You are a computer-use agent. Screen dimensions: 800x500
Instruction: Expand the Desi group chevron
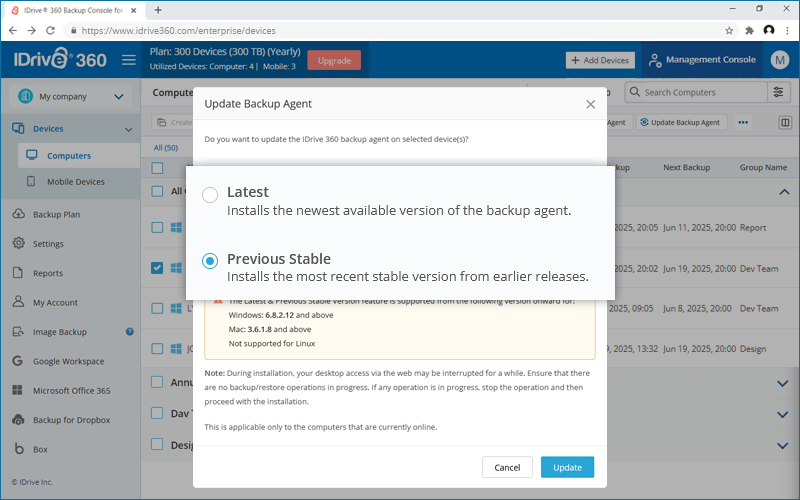[783, 445]
